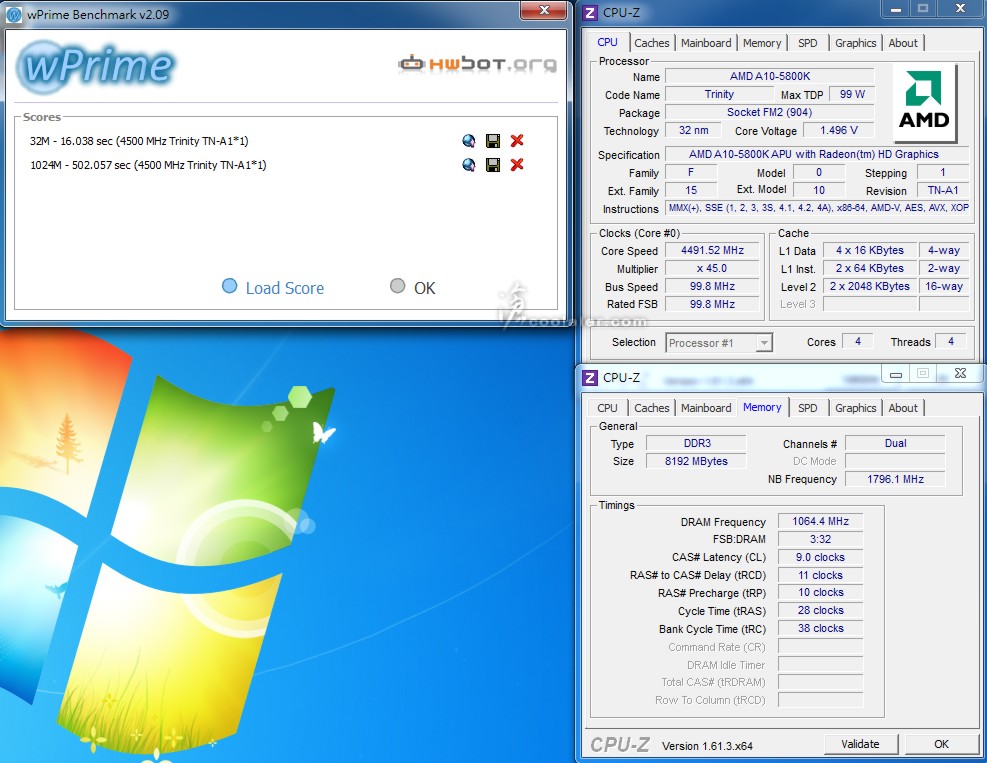Submit the 32M score online via globe icon
Image resolution: width=987 pixels, height=763 pixels.
pos(468,141)
